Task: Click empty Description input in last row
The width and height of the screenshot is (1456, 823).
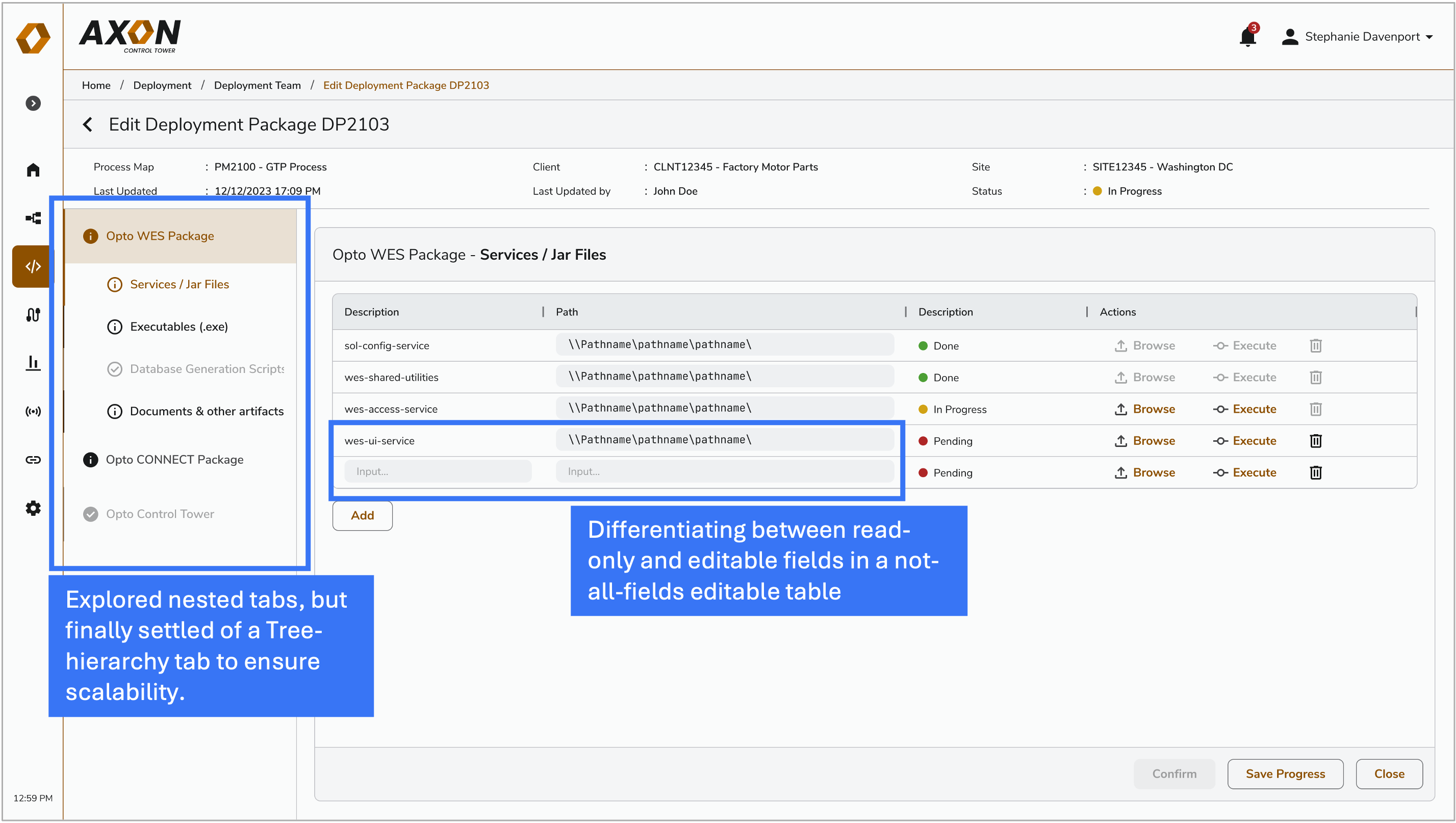Action: point(438,471)
